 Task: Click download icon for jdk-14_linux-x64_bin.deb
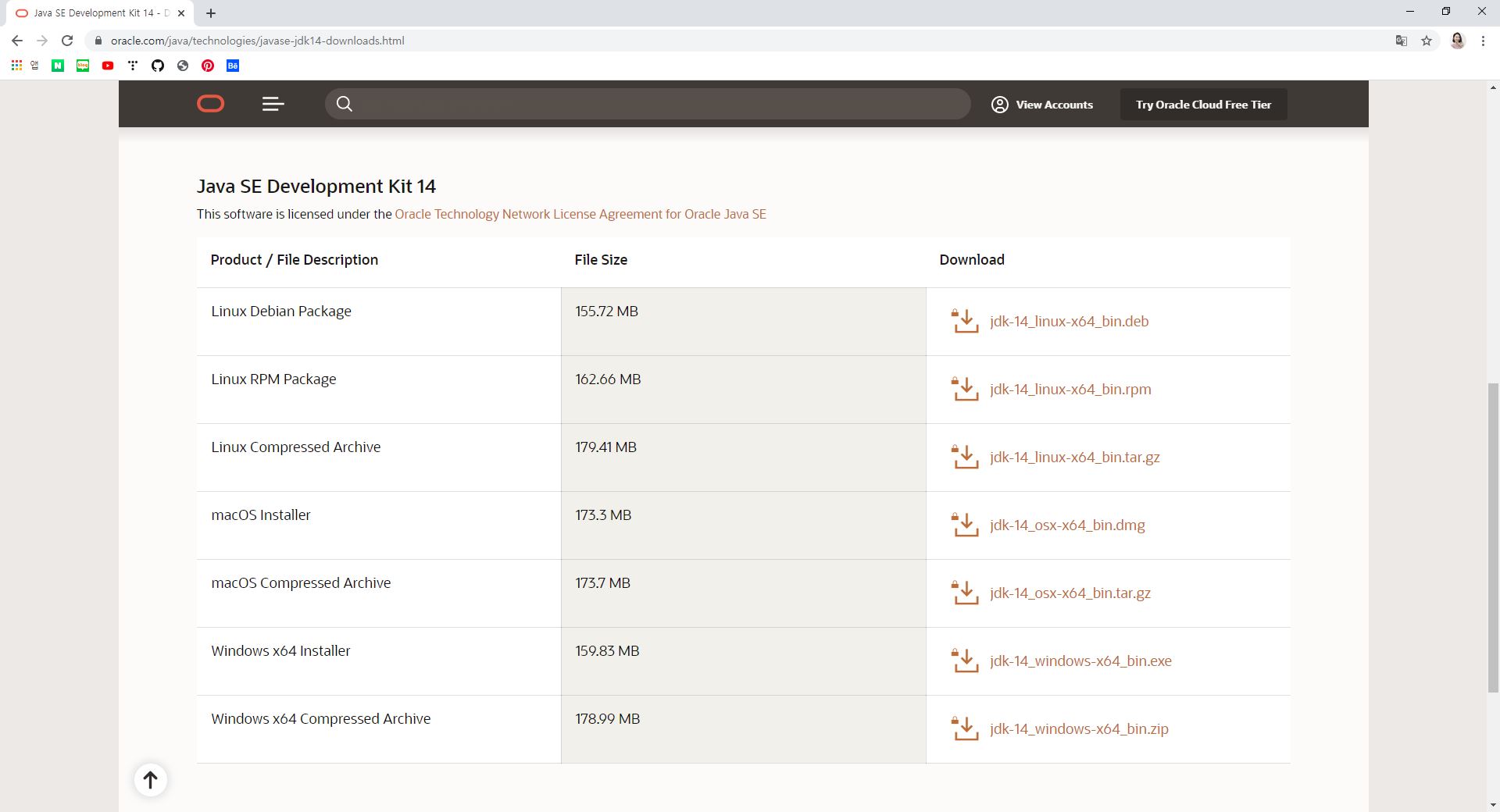point(965,321)
